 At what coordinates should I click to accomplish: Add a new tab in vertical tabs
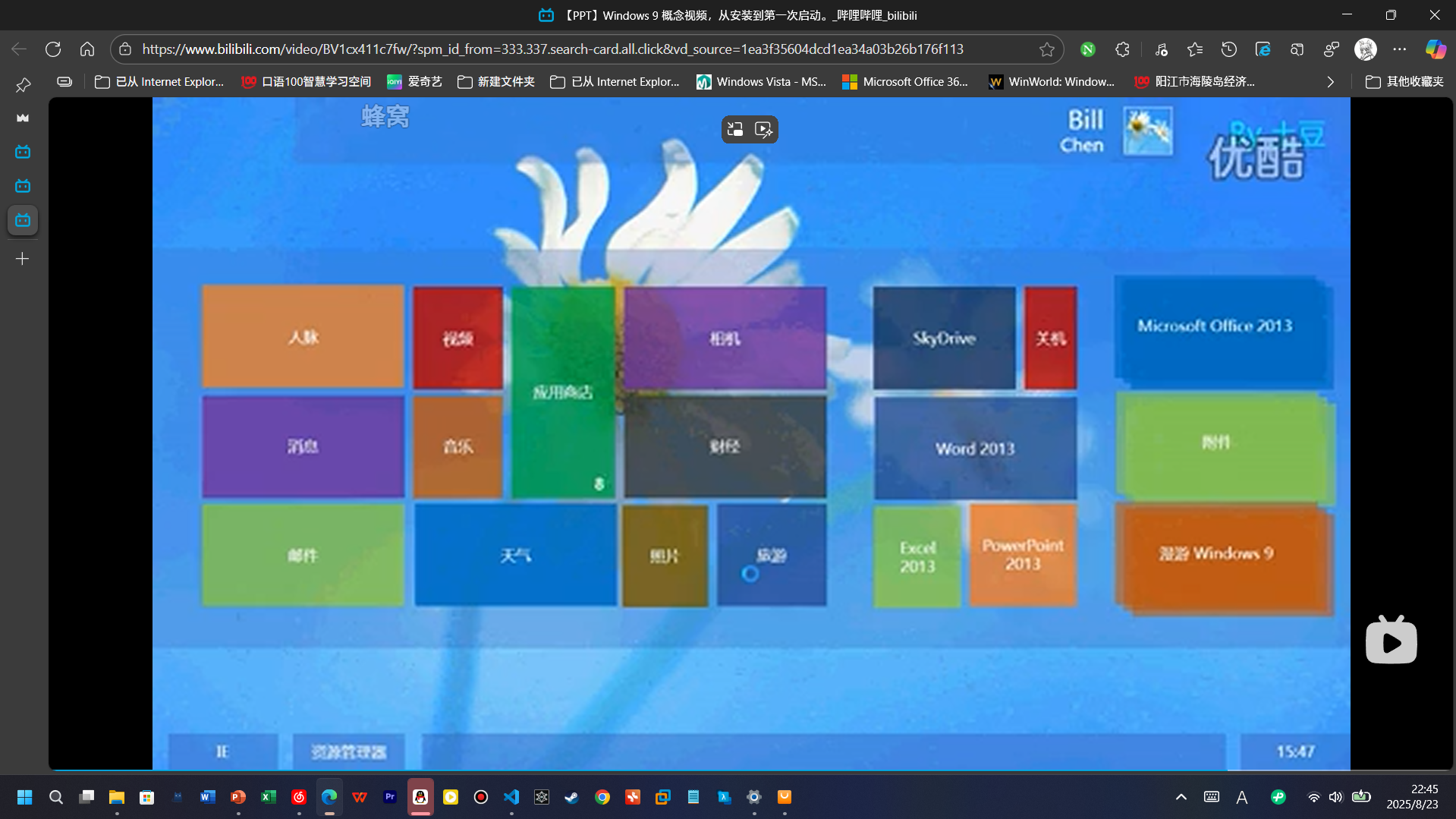23,259
